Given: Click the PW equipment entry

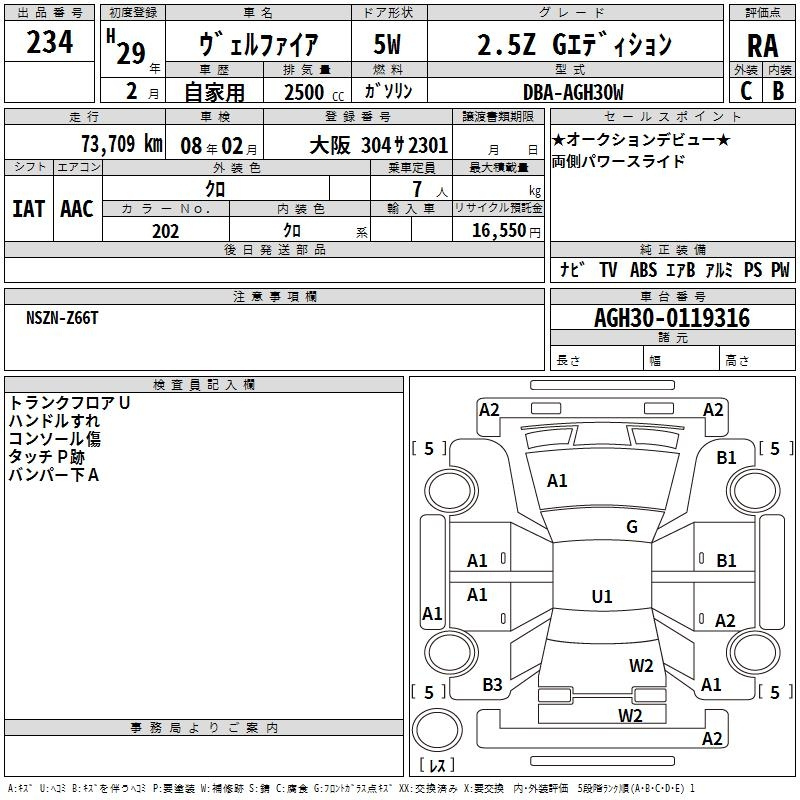Looking at the screenshot, I should tap(780, 269).
